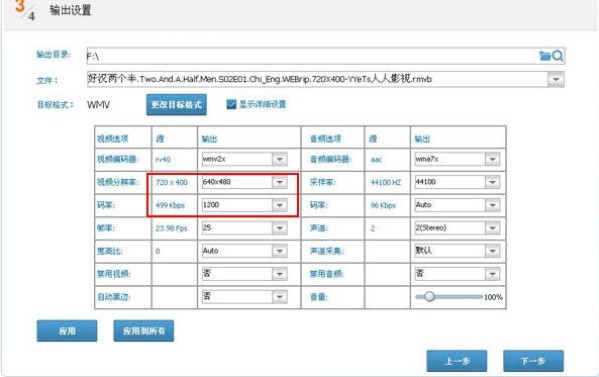Click the 更改目标格式 button
This screenshot has width=599, height=377.
176,105
